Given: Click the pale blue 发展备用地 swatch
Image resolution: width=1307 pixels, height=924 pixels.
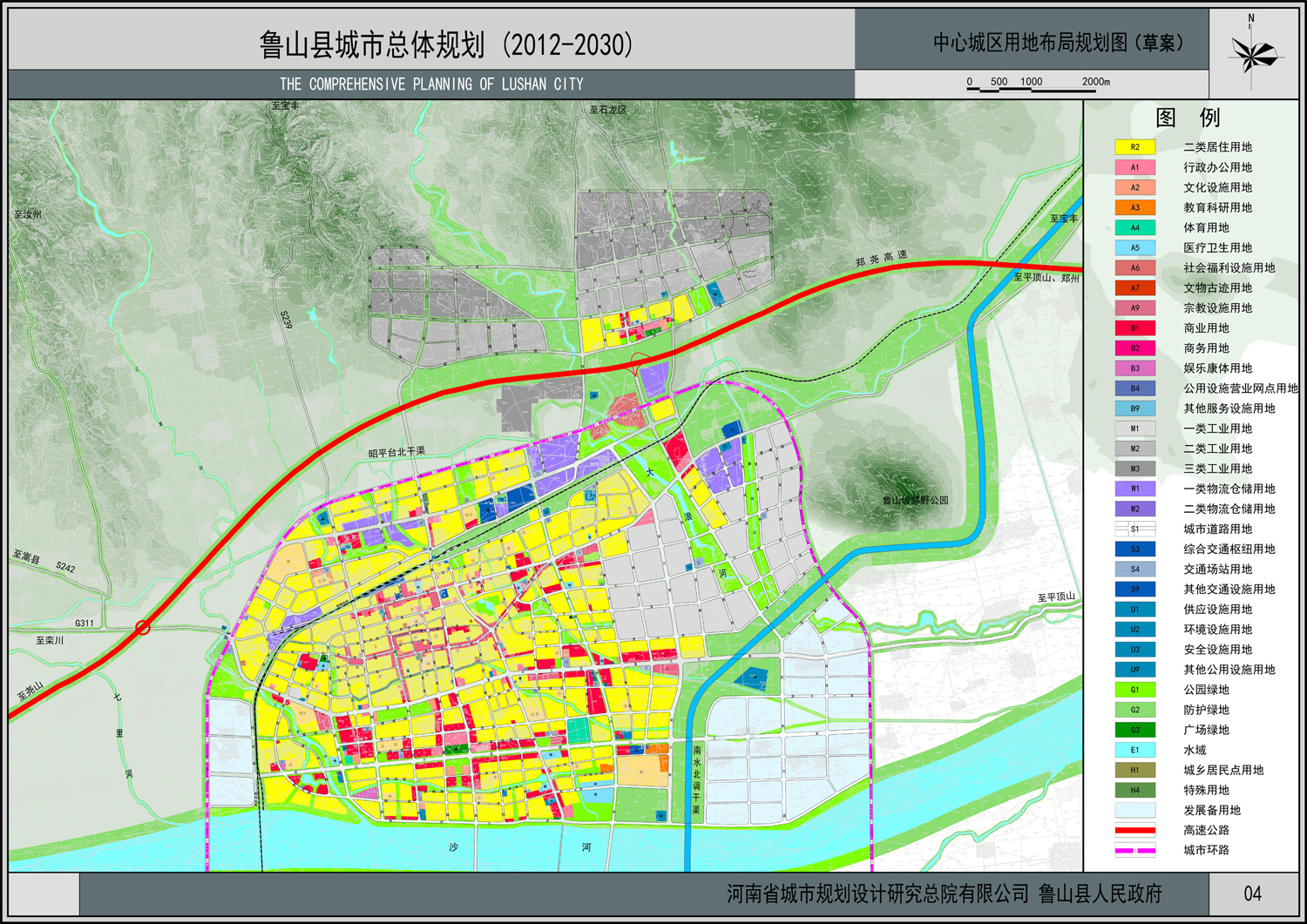Looking at the screenshot, I should click(1134, 810).
